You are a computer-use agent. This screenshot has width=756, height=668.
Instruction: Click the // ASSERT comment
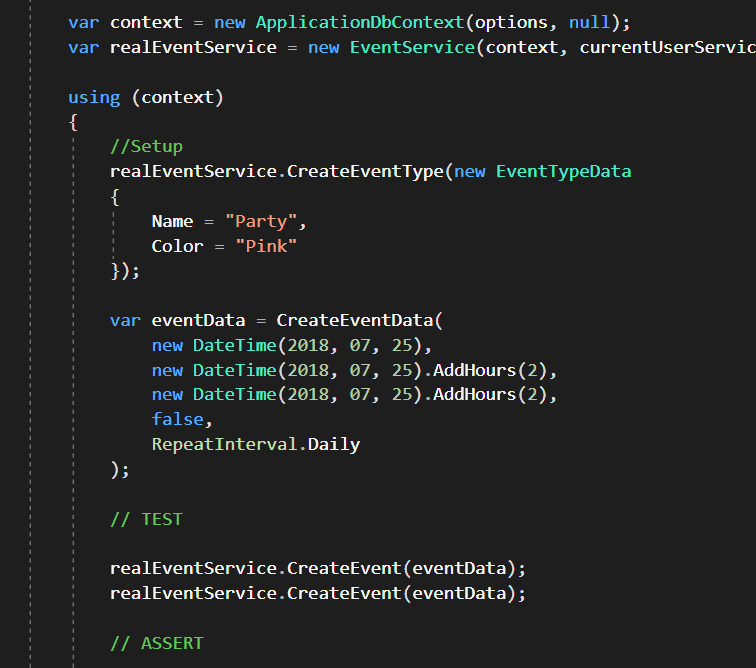point(157,643)
